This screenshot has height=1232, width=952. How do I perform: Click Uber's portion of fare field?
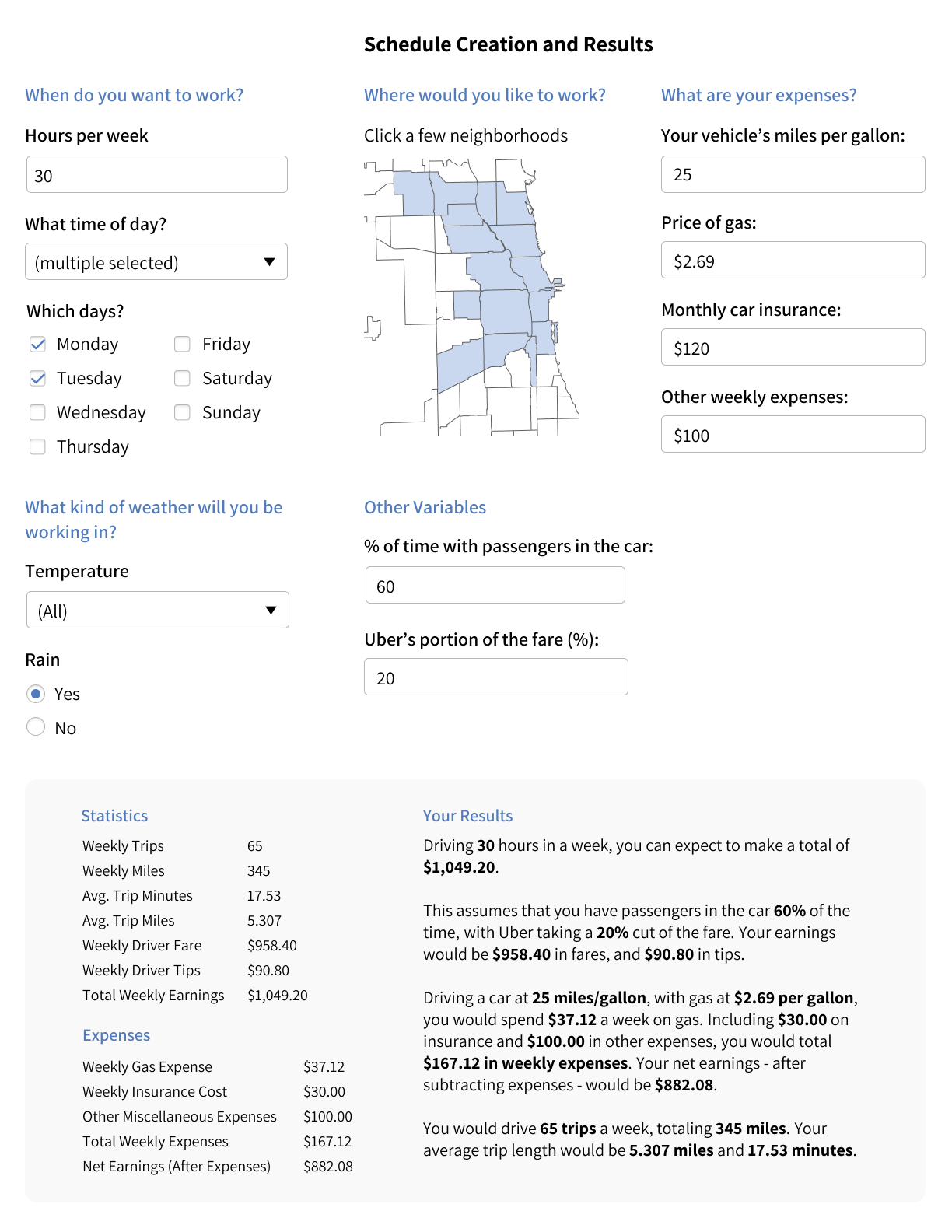coord(495,677)
